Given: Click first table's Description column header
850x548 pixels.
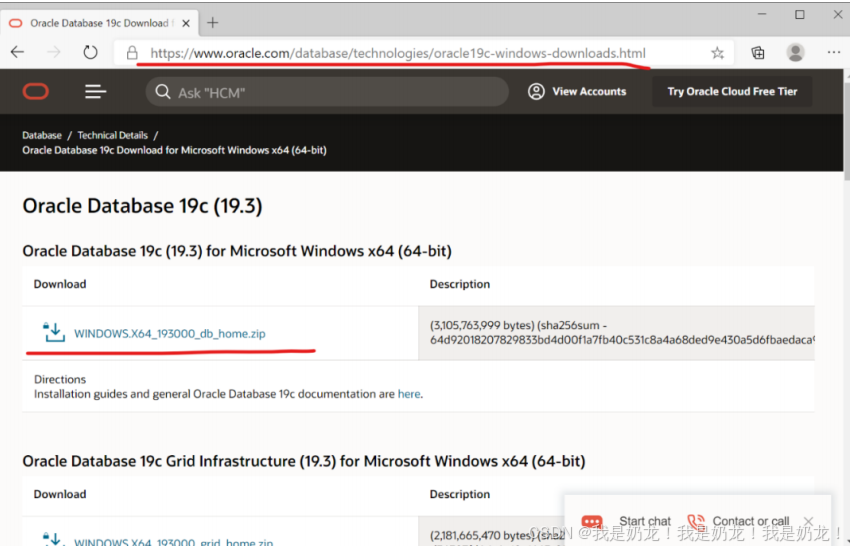Looking at the screenshot, I should (x=460, y=284).
